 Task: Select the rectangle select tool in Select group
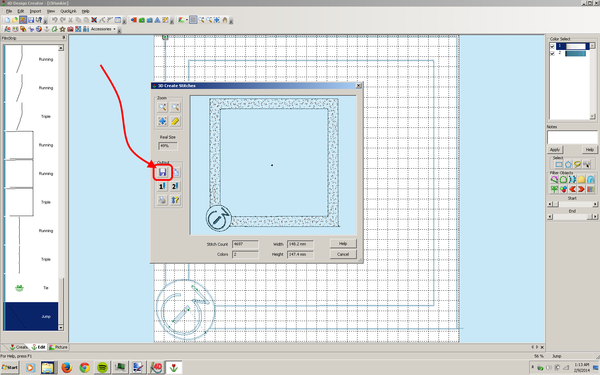coord(559,165)
